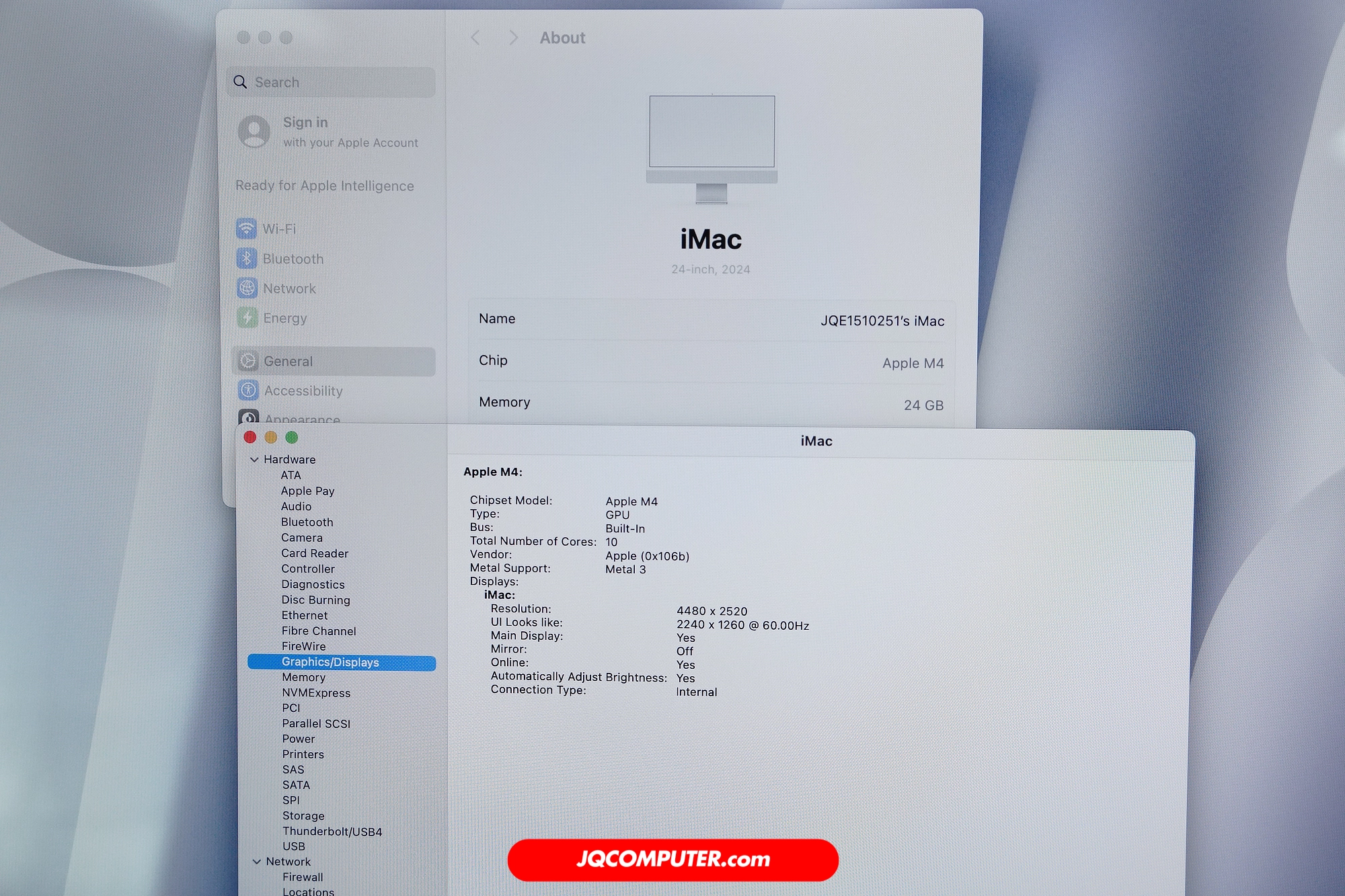Open Storage in System Information sidebar

(303, 816)
